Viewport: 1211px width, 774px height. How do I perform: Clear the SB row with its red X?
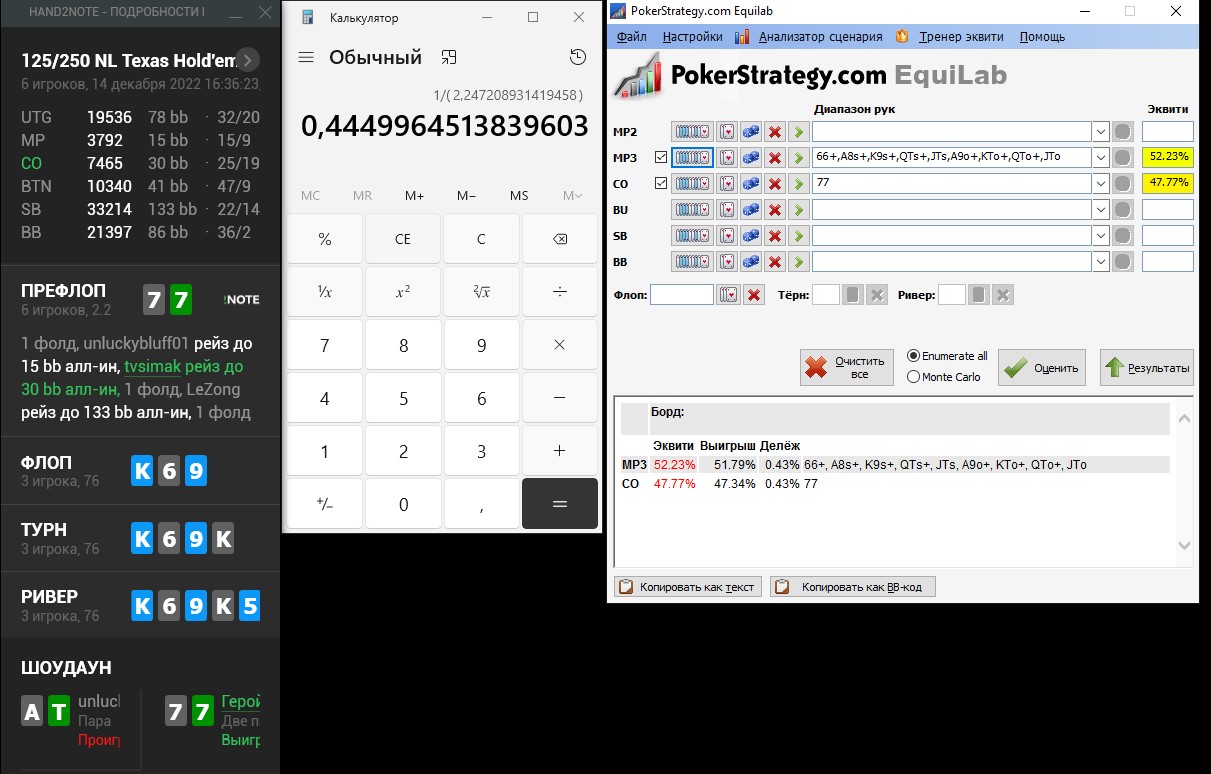click(x=775, y=236)
